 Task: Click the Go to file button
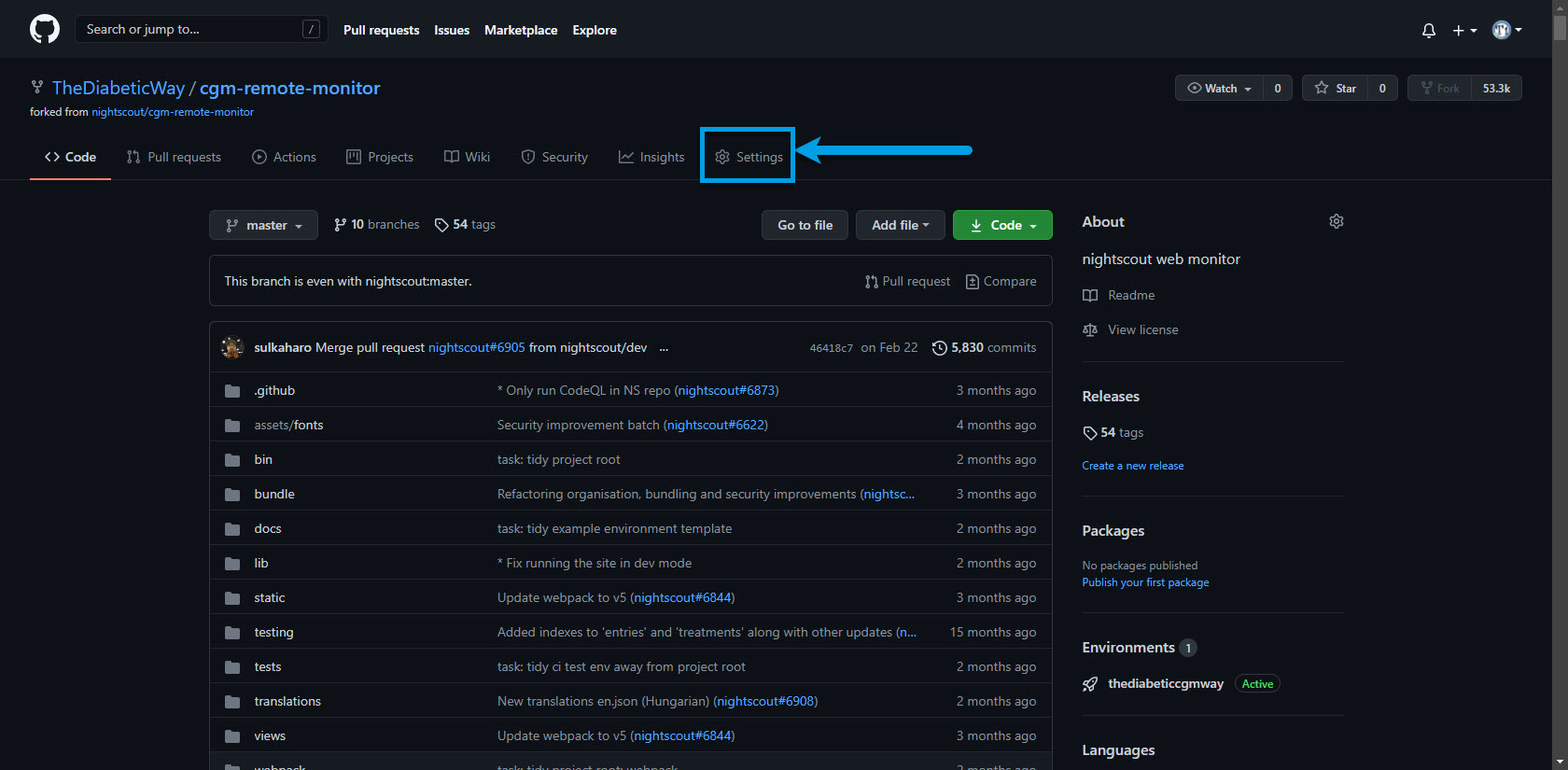(x=805, y=225)
